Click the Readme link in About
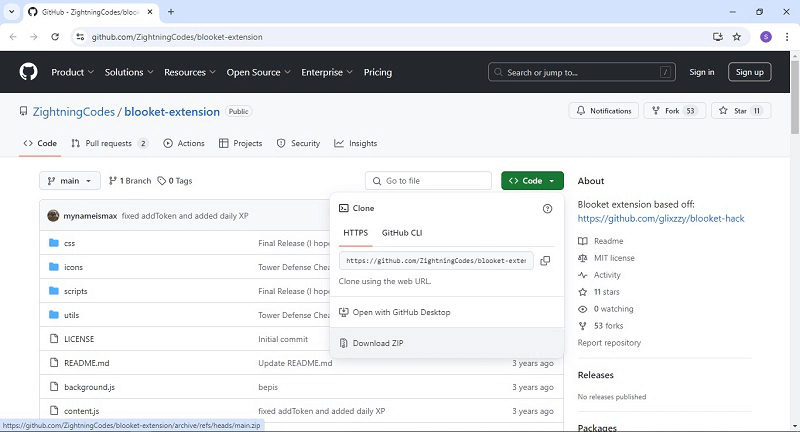Image resolution: width=800 pixels, height=432 pixels. pos(601,241)
